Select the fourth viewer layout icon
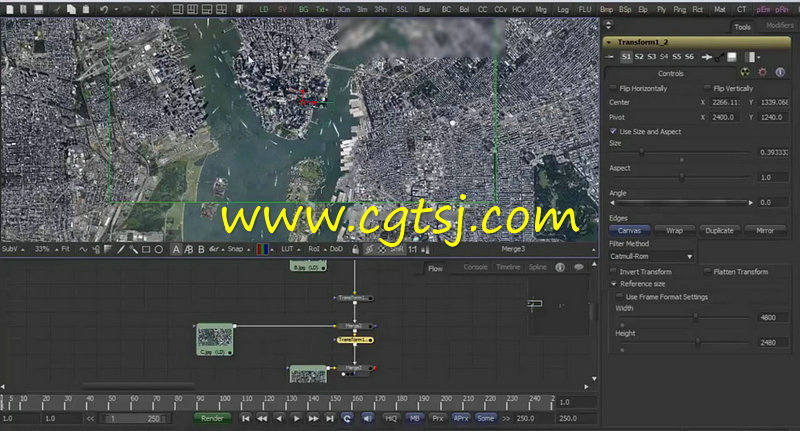 click(221, 9)
